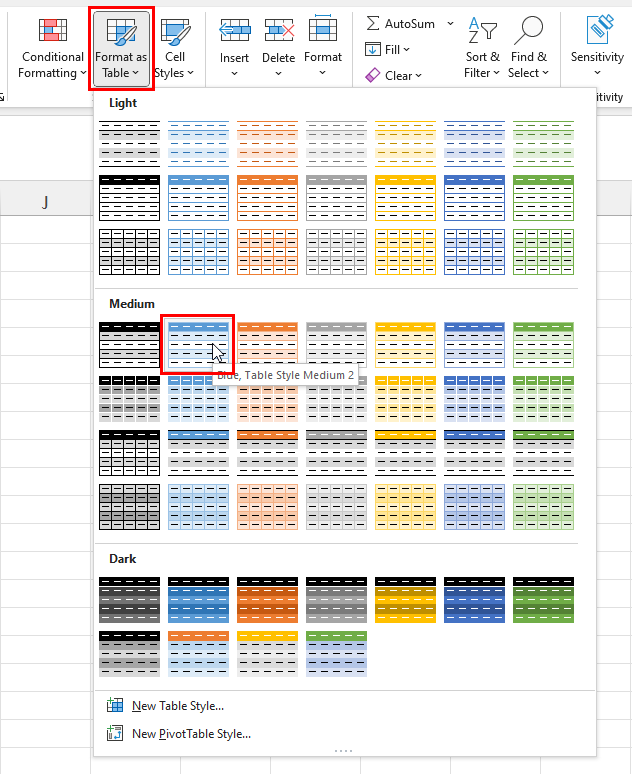Pick black gridded Medium style, second Medium row
Screen dimensions: 632x774
click(x=129, y=399)
